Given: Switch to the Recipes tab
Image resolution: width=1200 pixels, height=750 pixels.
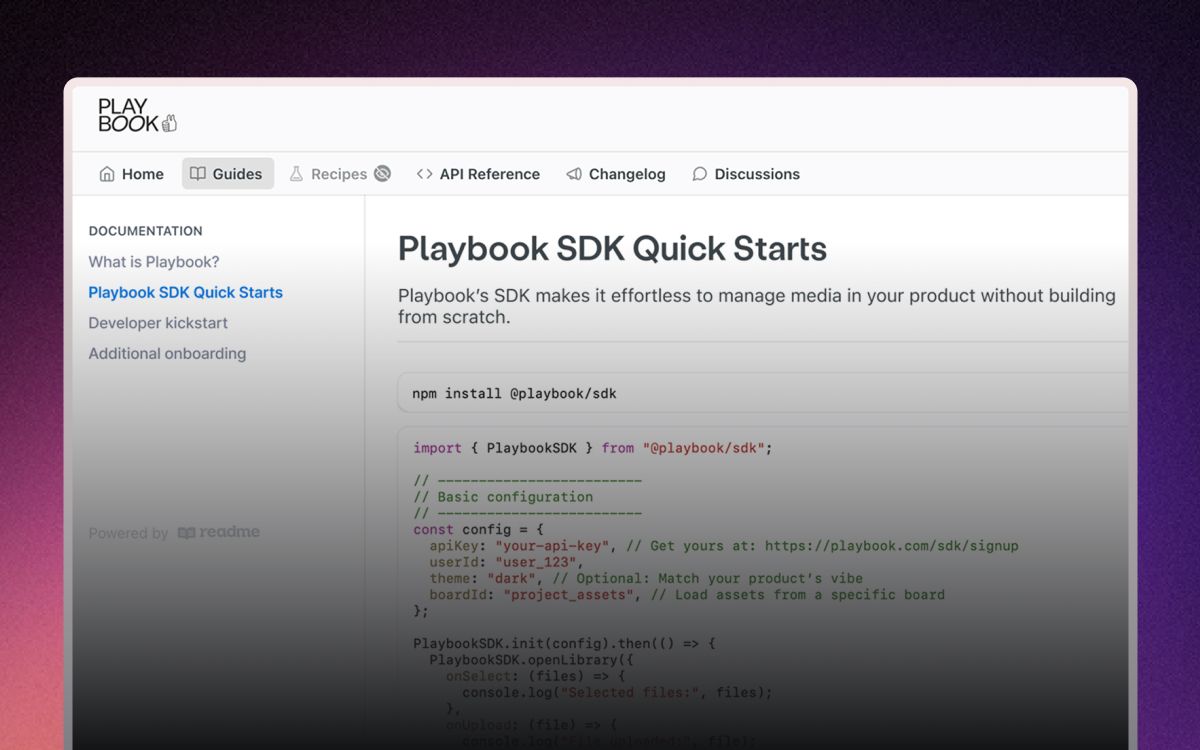Looking at the screenshot, I should (x=340, y=174).
